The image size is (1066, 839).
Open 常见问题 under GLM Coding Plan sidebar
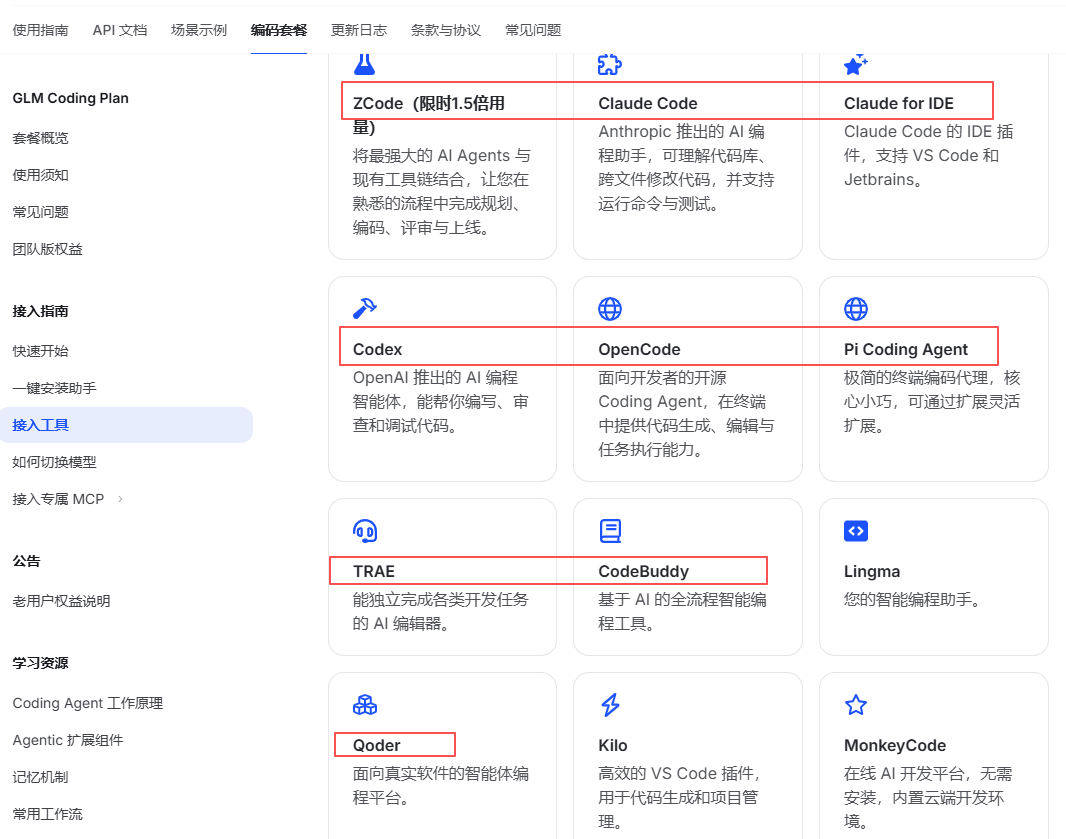click(41, 212)
